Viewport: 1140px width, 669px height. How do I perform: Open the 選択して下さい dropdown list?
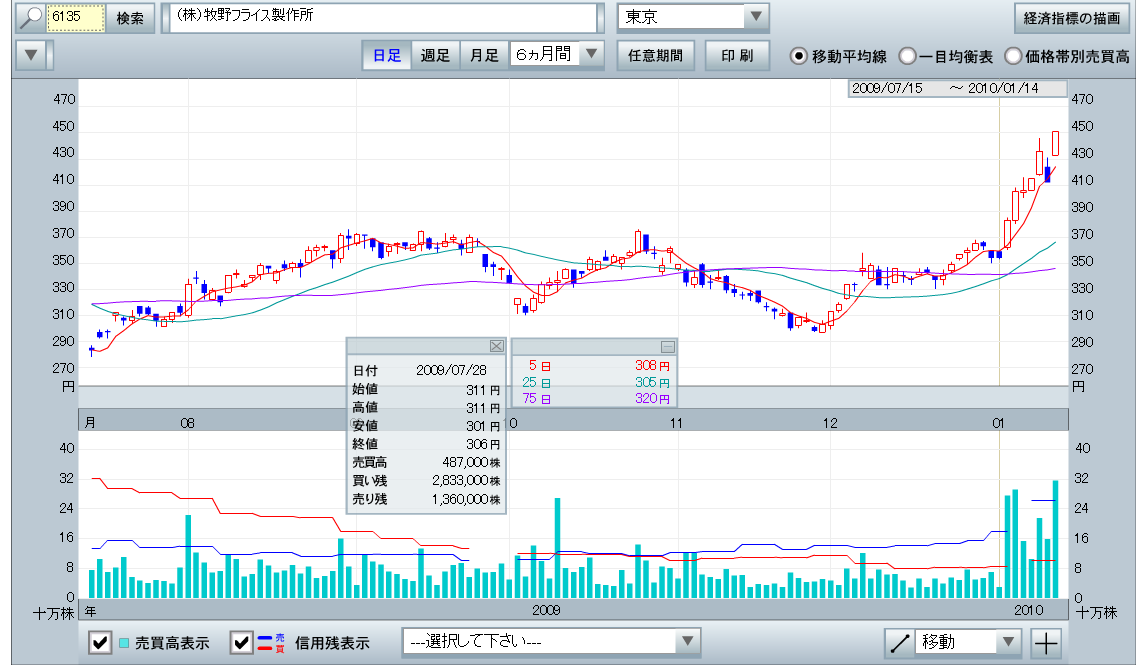[688, 642]
